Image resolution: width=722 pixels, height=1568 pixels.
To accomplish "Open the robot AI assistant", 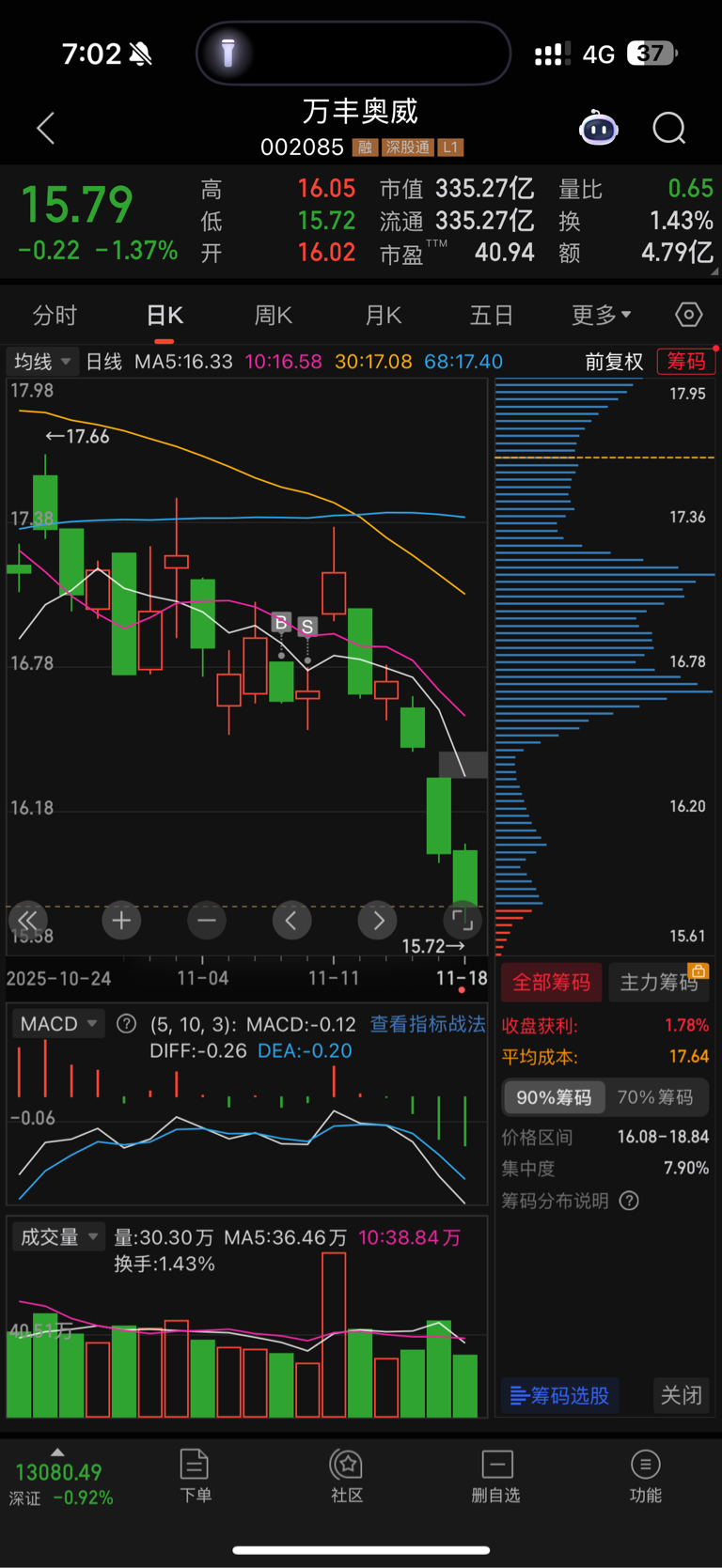I will 599,128.
